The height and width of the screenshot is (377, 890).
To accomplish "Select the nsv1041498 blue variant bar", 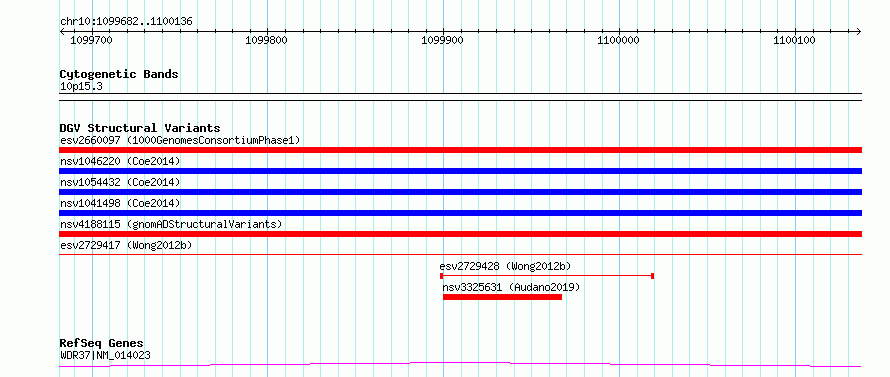I will point(460,213).
